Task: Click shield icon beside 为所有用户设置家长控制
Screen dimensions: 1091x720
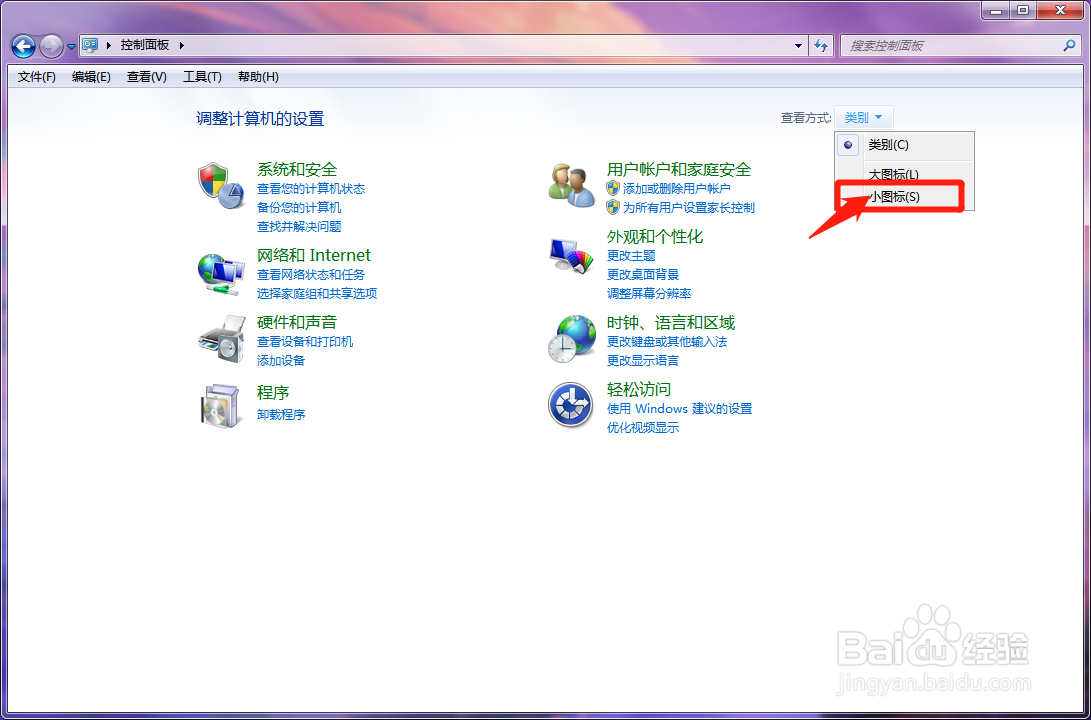Action: tap(612, 207)
